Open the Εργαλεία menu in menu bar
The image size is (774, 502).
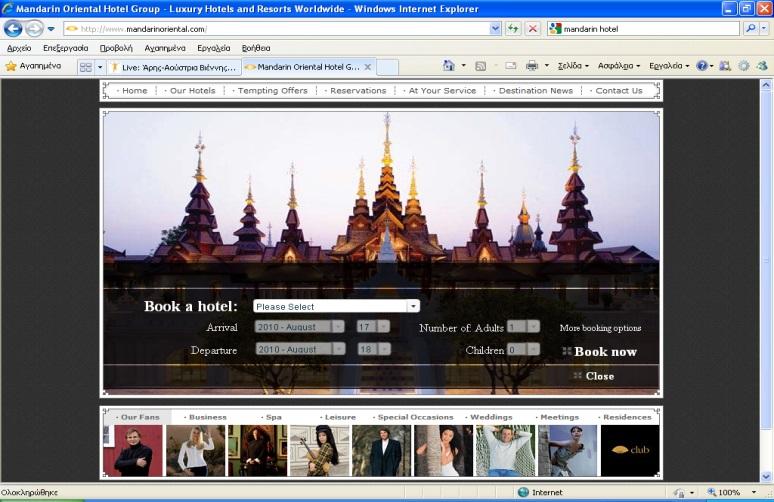[213, 48]
